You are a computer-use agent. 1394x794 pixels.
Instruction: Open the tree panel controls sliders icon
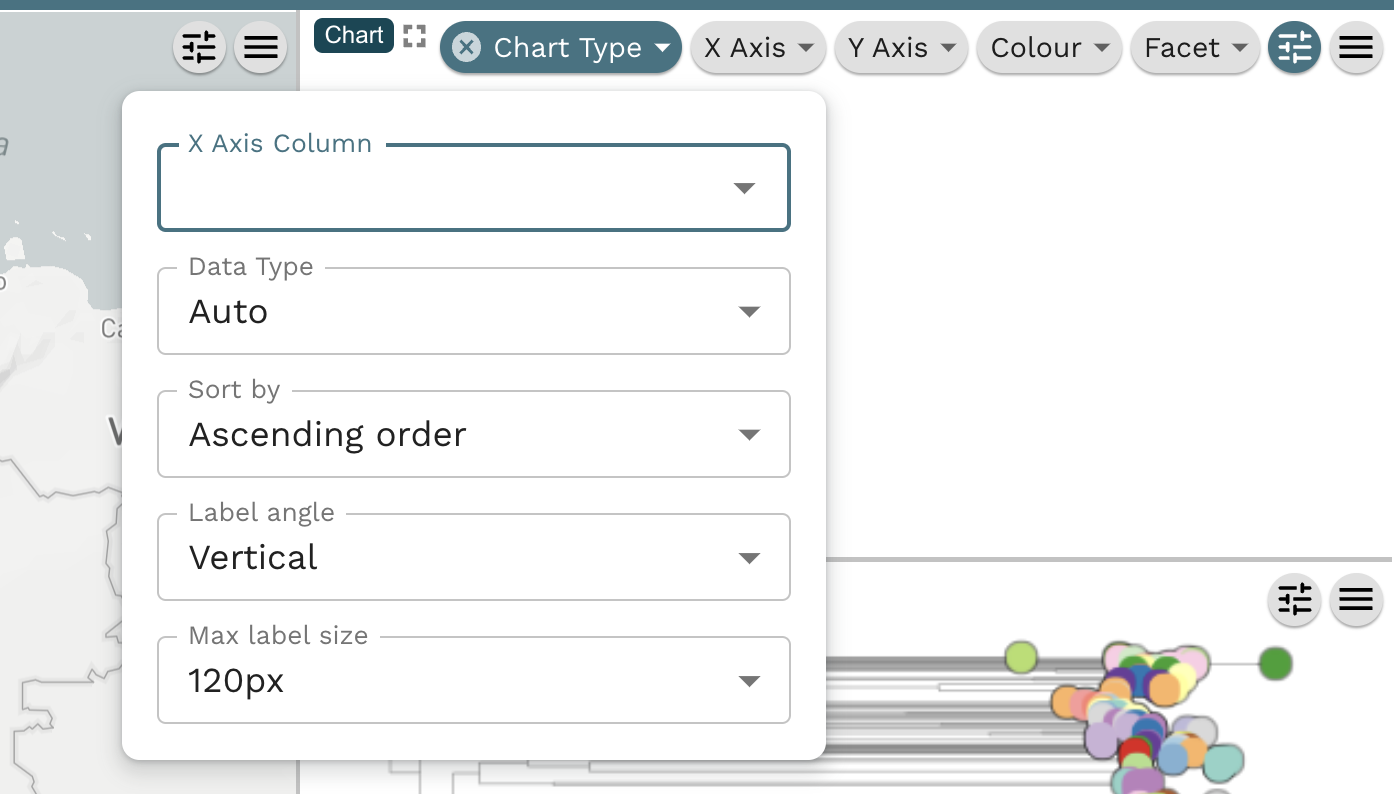pyautogui.click(x=1294, y=601)
